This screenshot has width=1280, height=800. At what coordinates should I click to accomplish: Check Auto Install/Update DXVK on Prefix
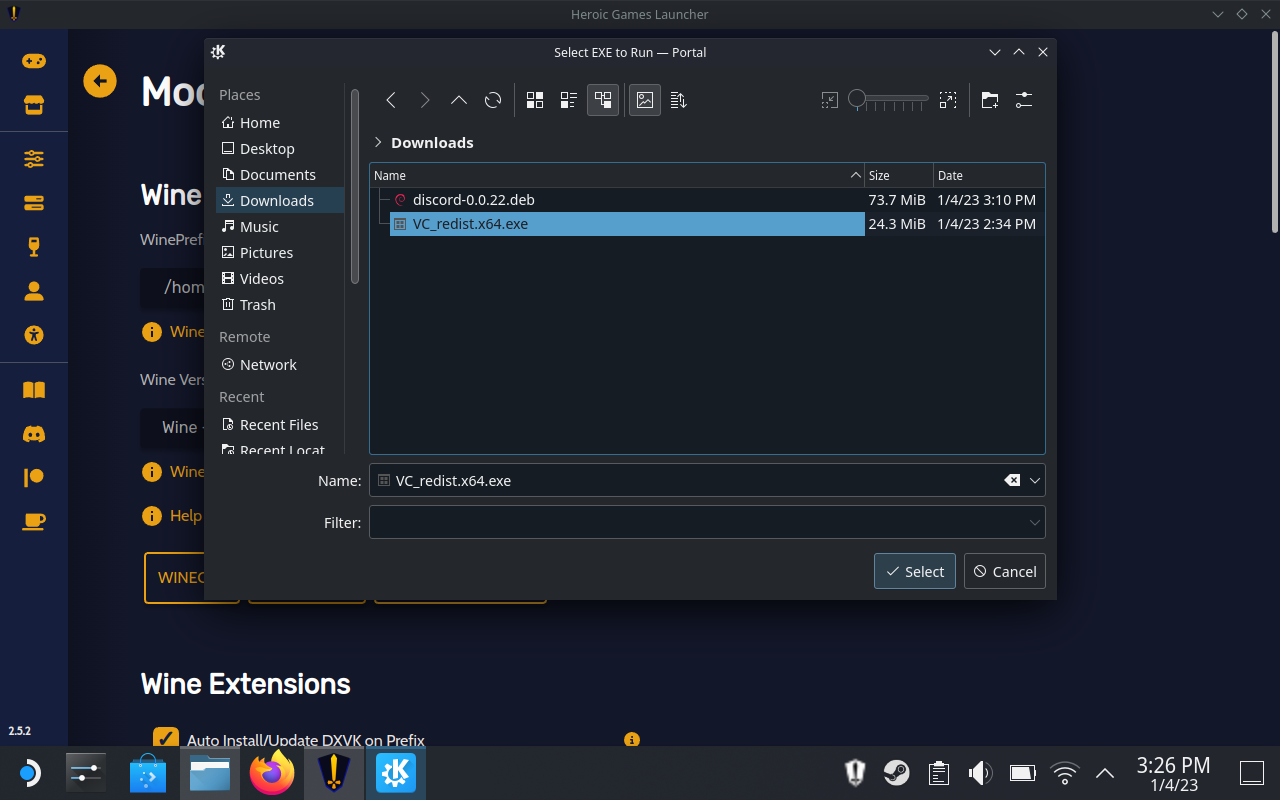tap(166, 738)
